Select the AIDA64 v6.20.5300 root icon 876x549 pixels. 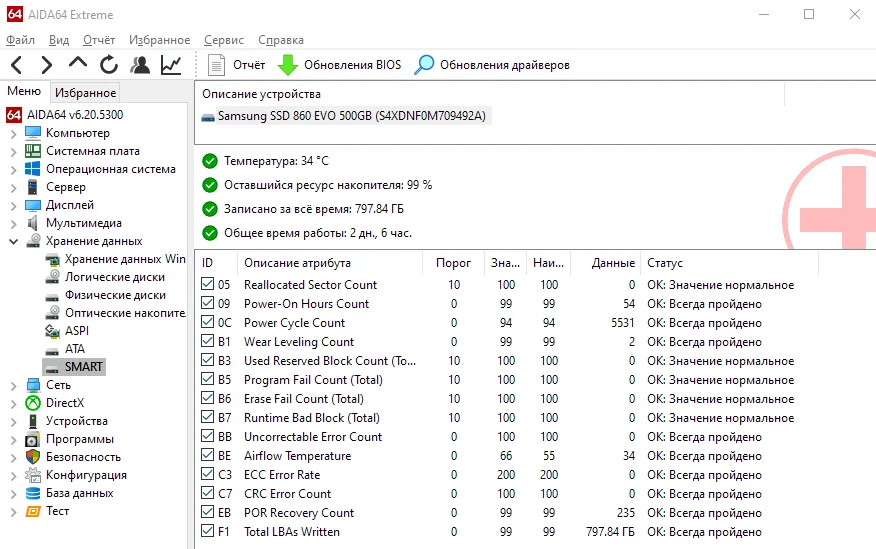(14, 115)
